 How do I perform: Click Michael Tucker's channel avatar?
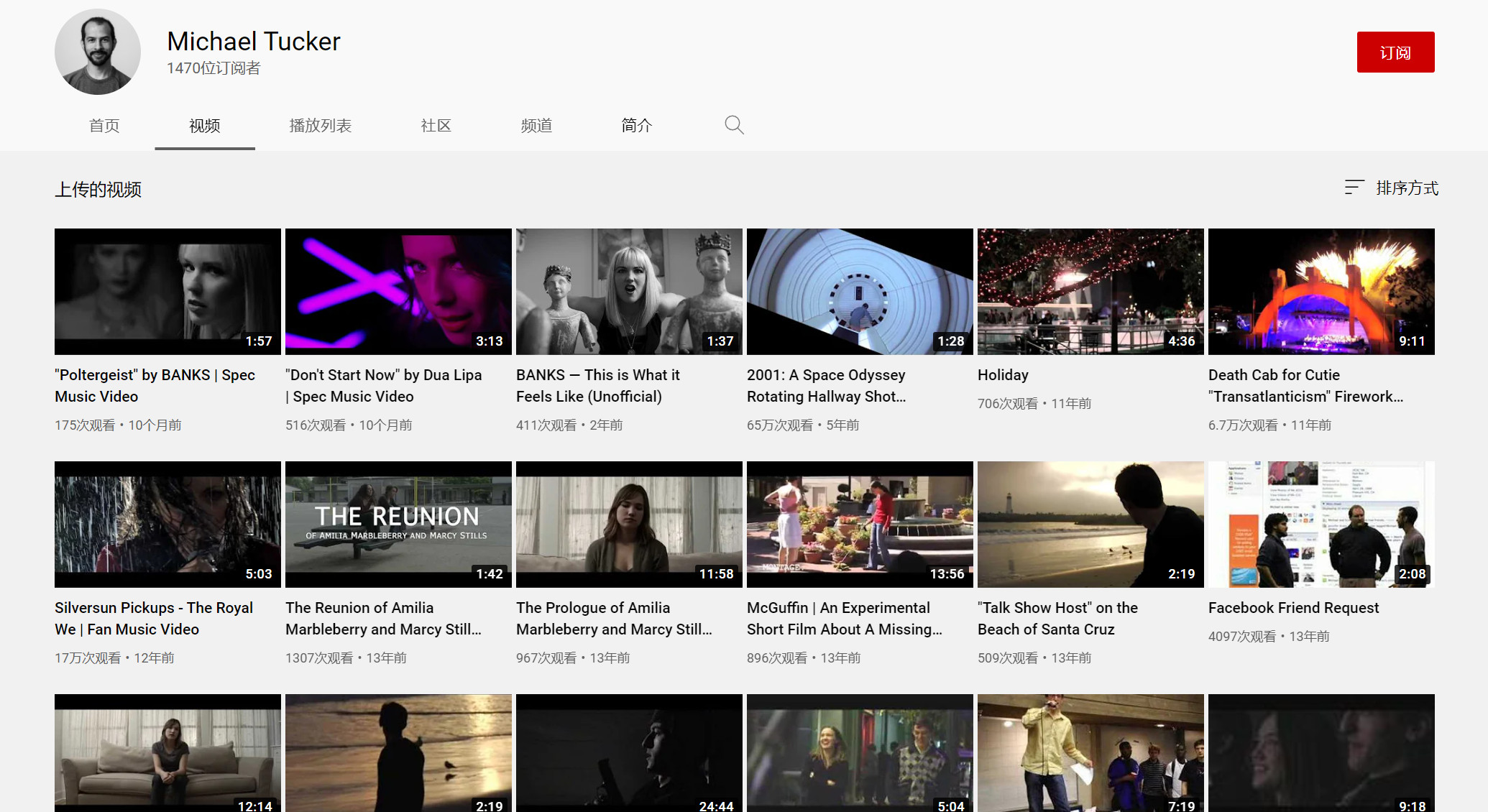pos(98,52)
